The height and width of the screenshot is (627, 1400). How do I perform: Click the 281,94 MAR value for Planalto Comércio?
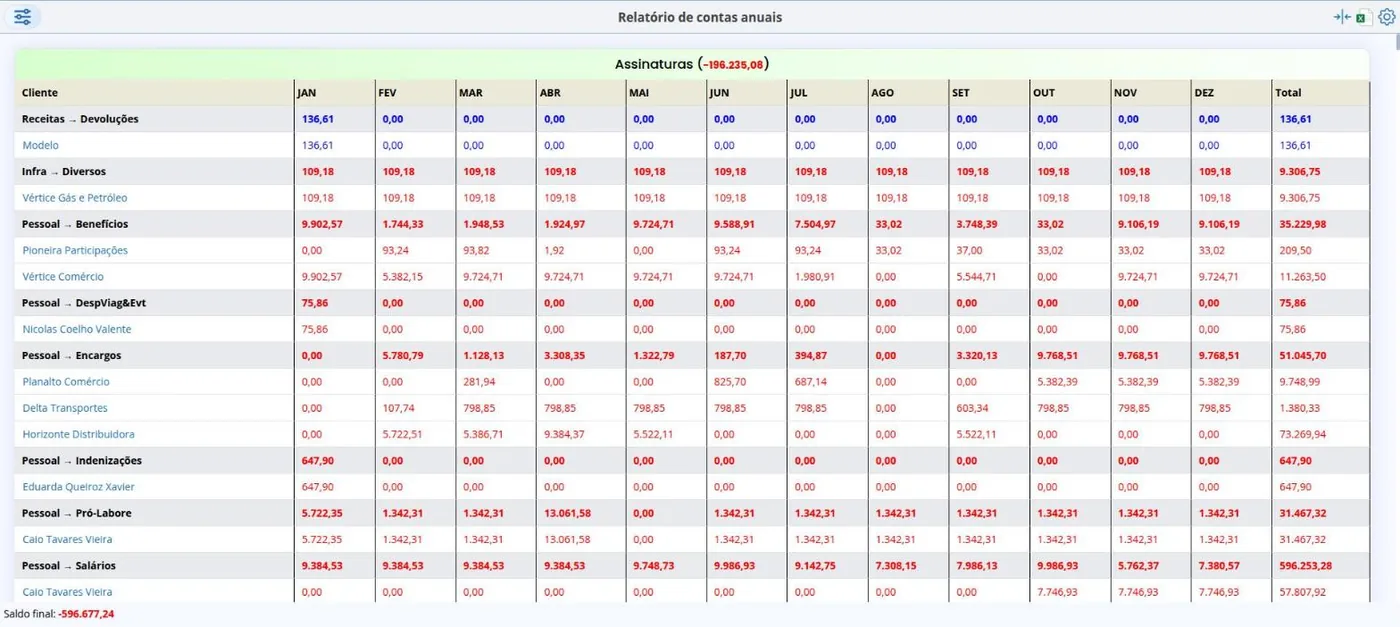click(x=478, y=382)
